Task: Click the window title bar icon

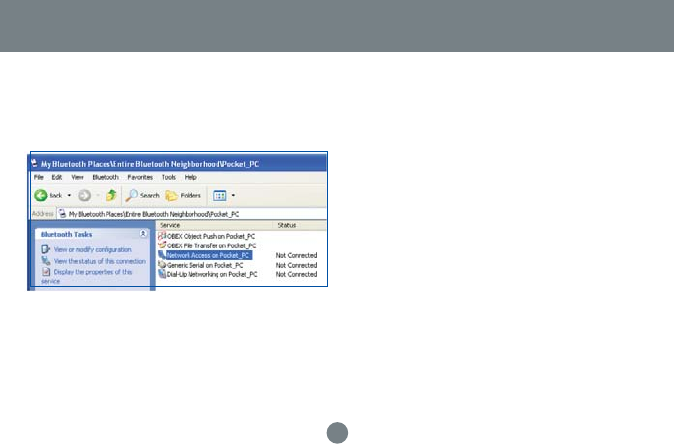Action: point(34,163)
